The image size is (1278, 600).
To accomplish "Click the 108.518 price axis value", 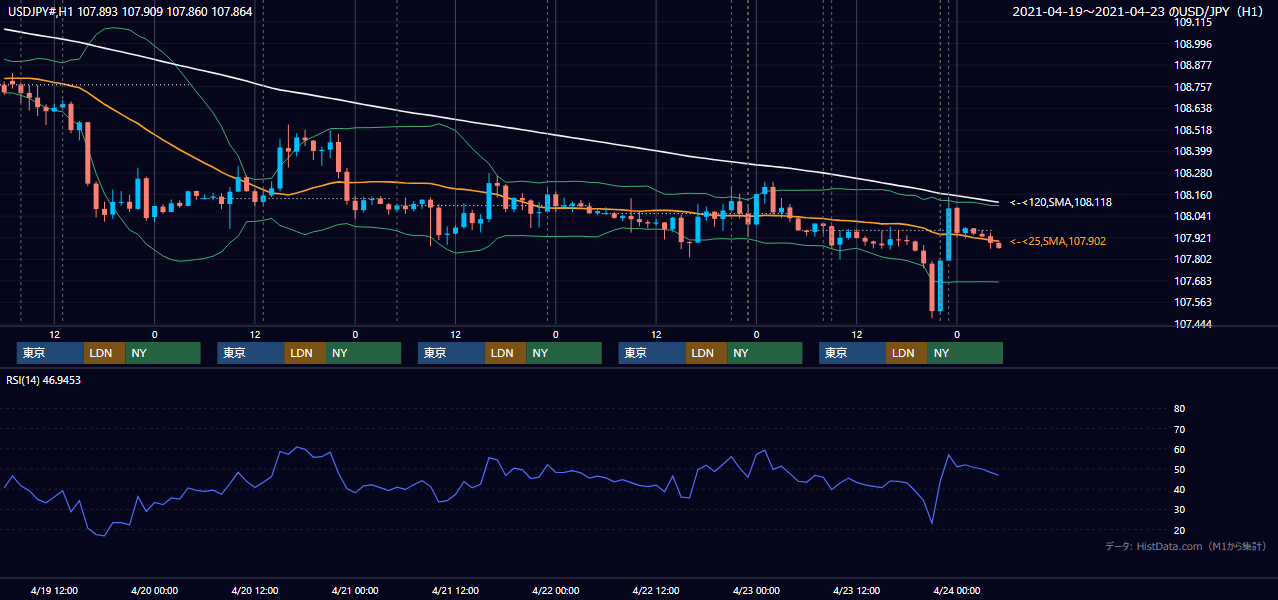I will 1193,130.
